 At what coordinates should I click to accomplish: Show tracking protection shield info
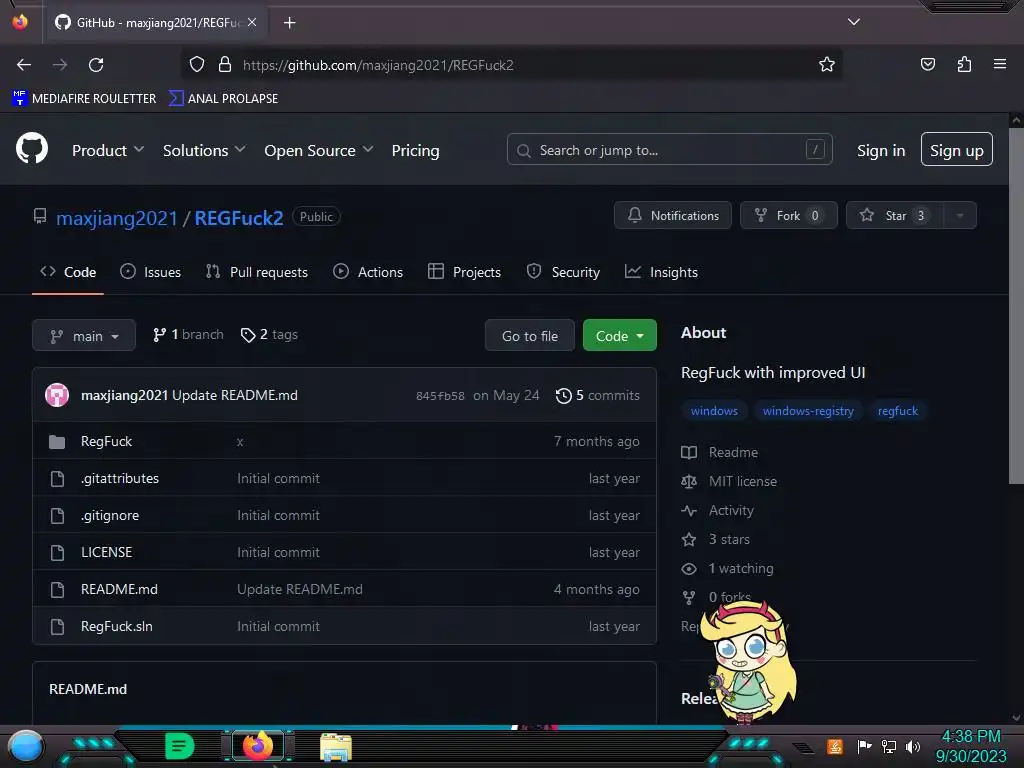pos(197,65)
